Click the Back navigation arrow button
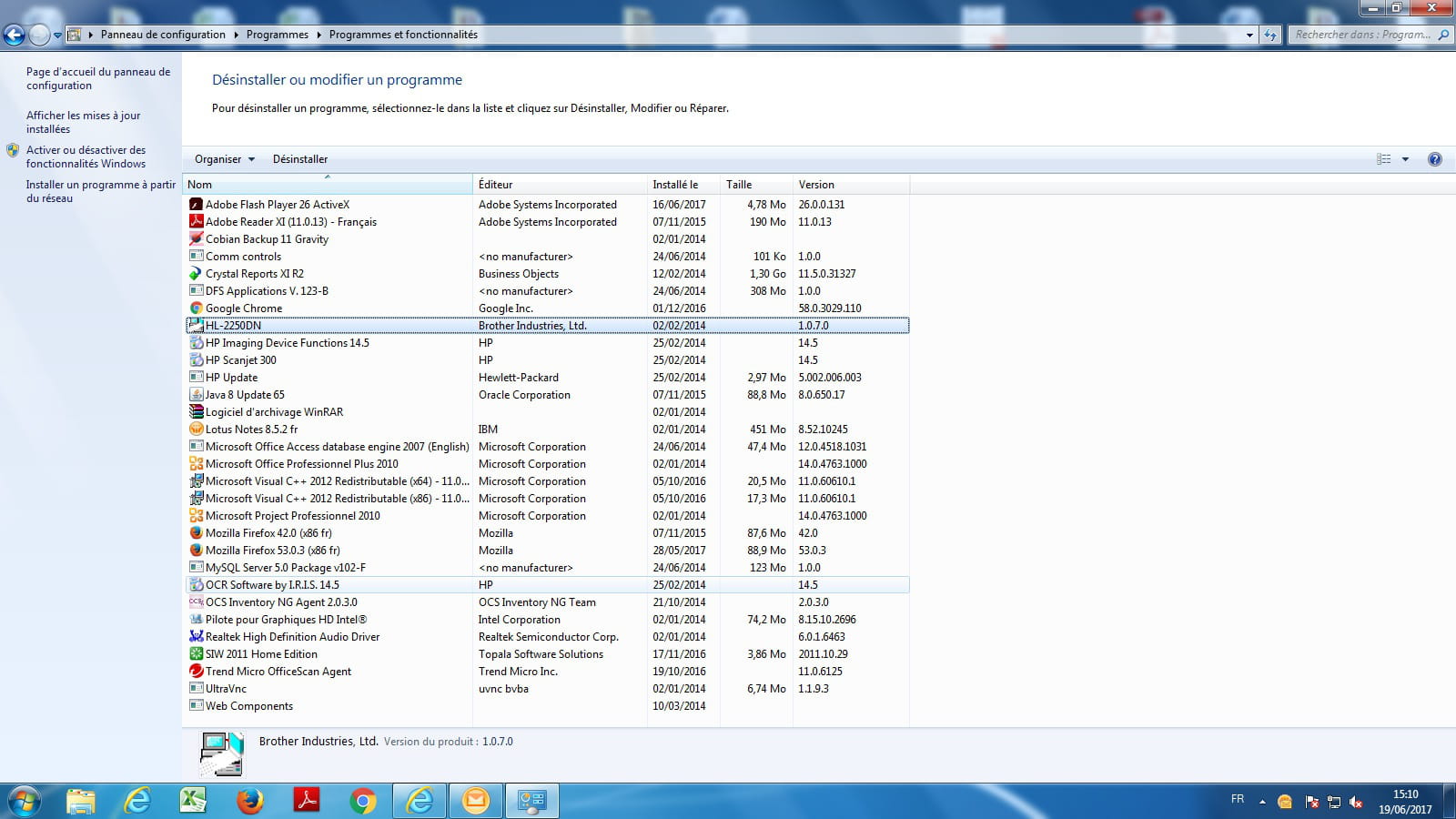The image size is (1456, 819). [15, 35]
